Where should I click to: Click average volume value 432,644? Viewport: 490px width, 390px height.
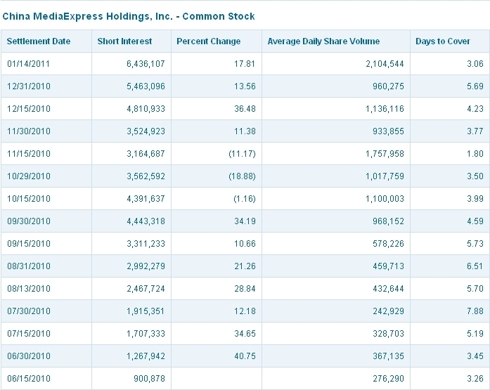coord(388,289)
